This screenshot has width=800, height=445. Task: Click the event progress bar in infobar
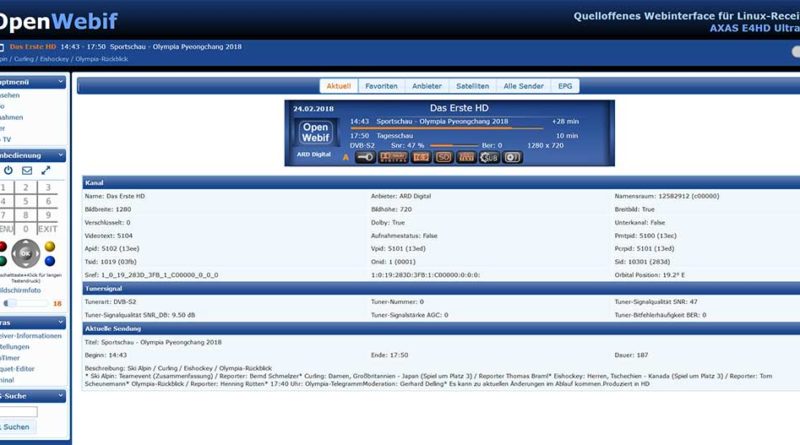point(446,129)
